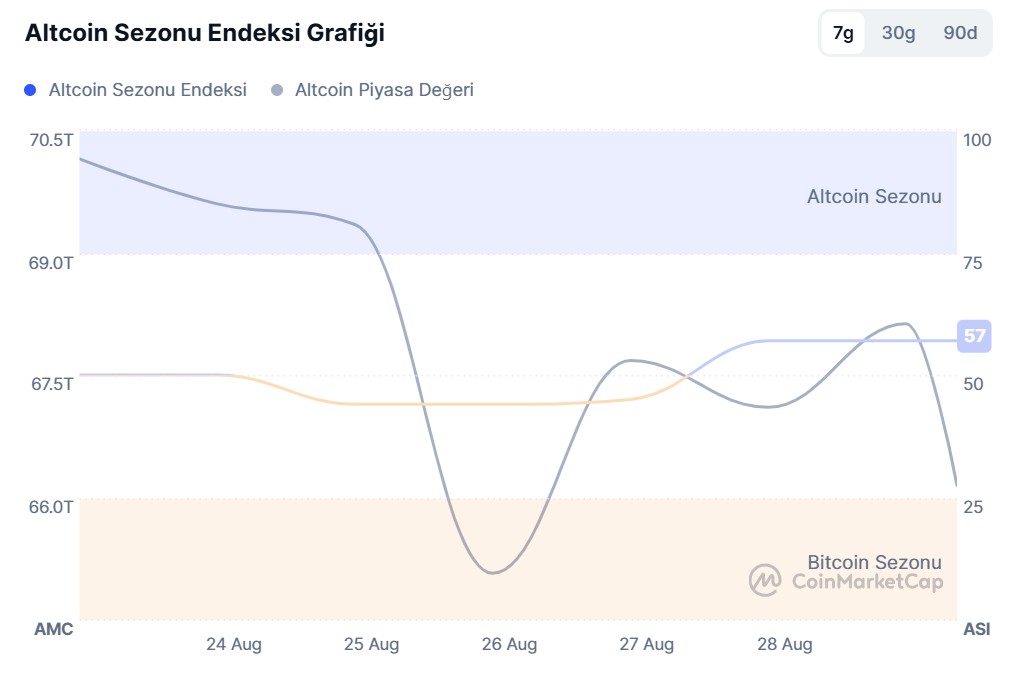
Task: Click the 27 Aug date label
Action: pos(647,645)
